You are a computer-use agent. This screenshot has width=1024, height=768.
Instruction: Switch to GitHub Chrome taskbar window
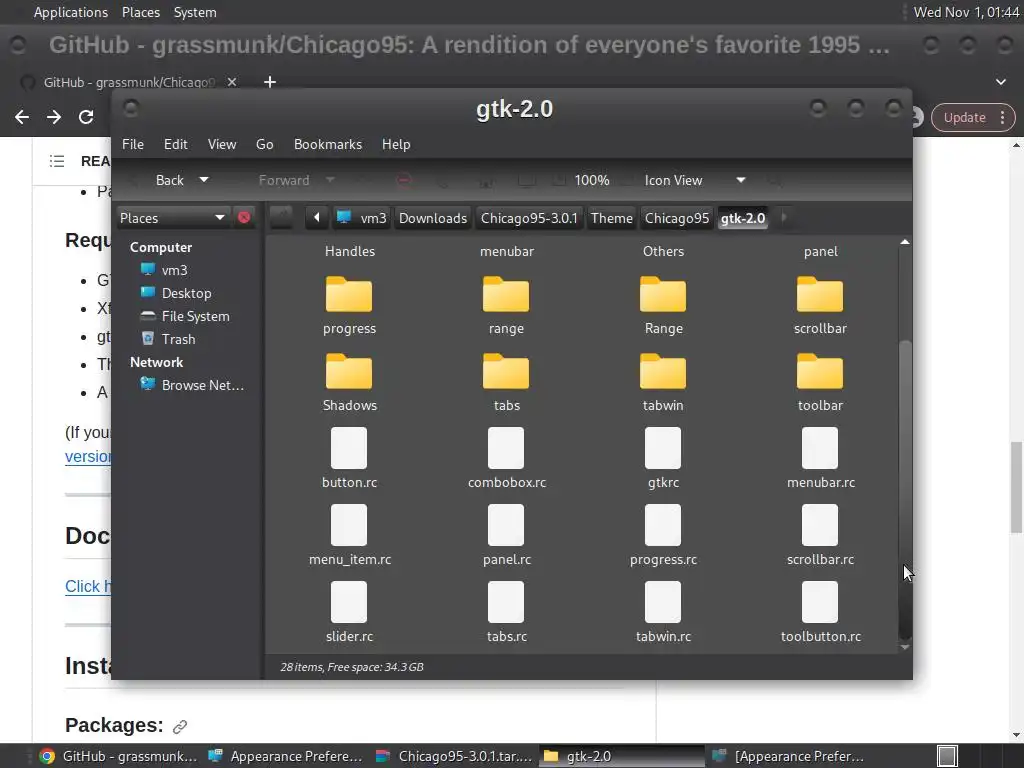click(118, 756)
